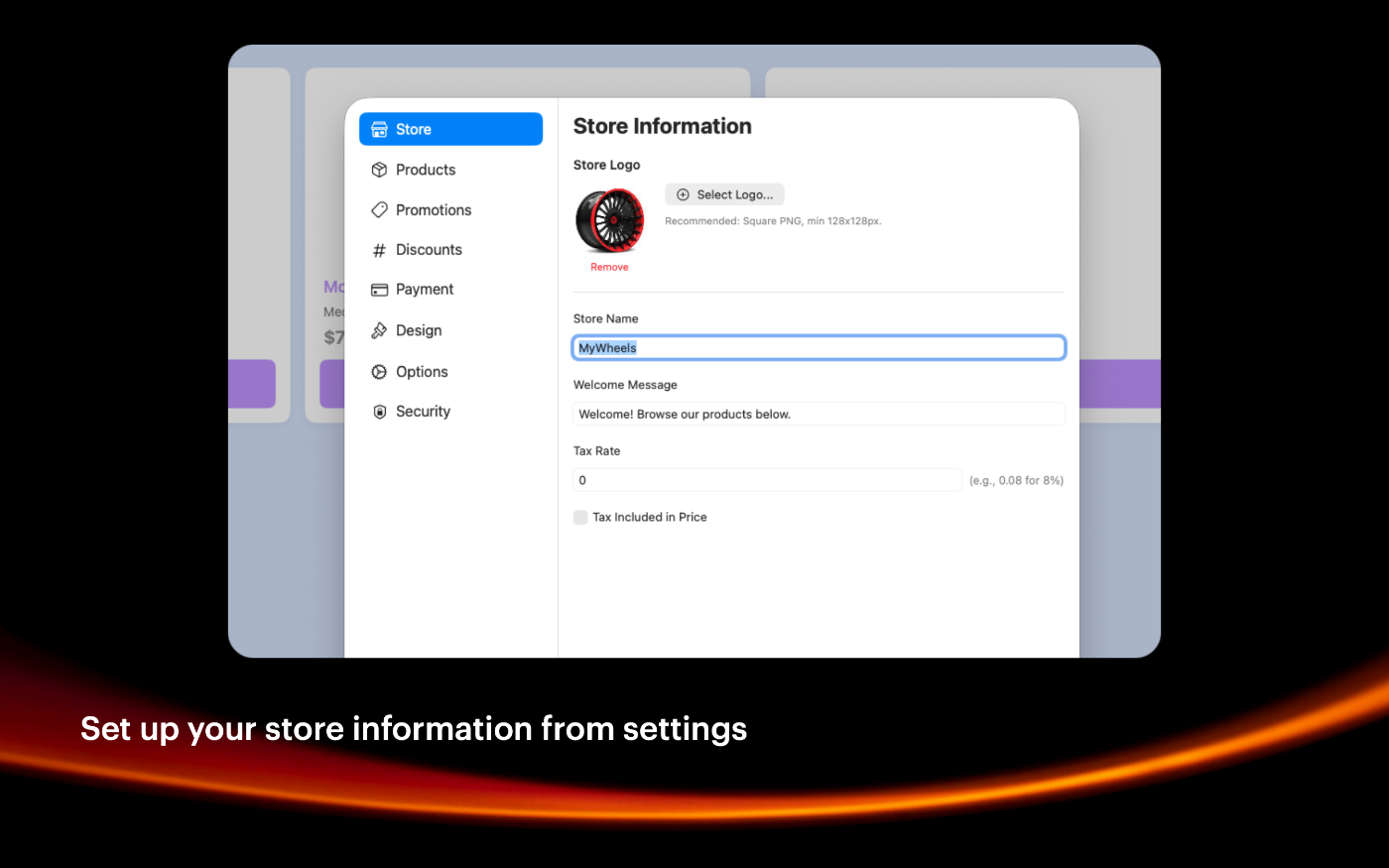
Task: Click the Design paintbrush icon
Action: click(379, 330)
